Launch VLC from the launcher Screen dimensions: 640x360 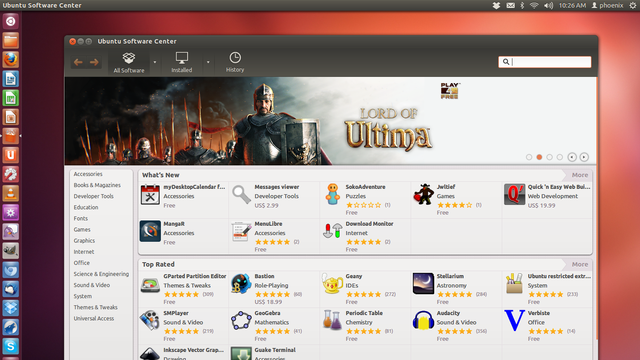click(11, 193)
